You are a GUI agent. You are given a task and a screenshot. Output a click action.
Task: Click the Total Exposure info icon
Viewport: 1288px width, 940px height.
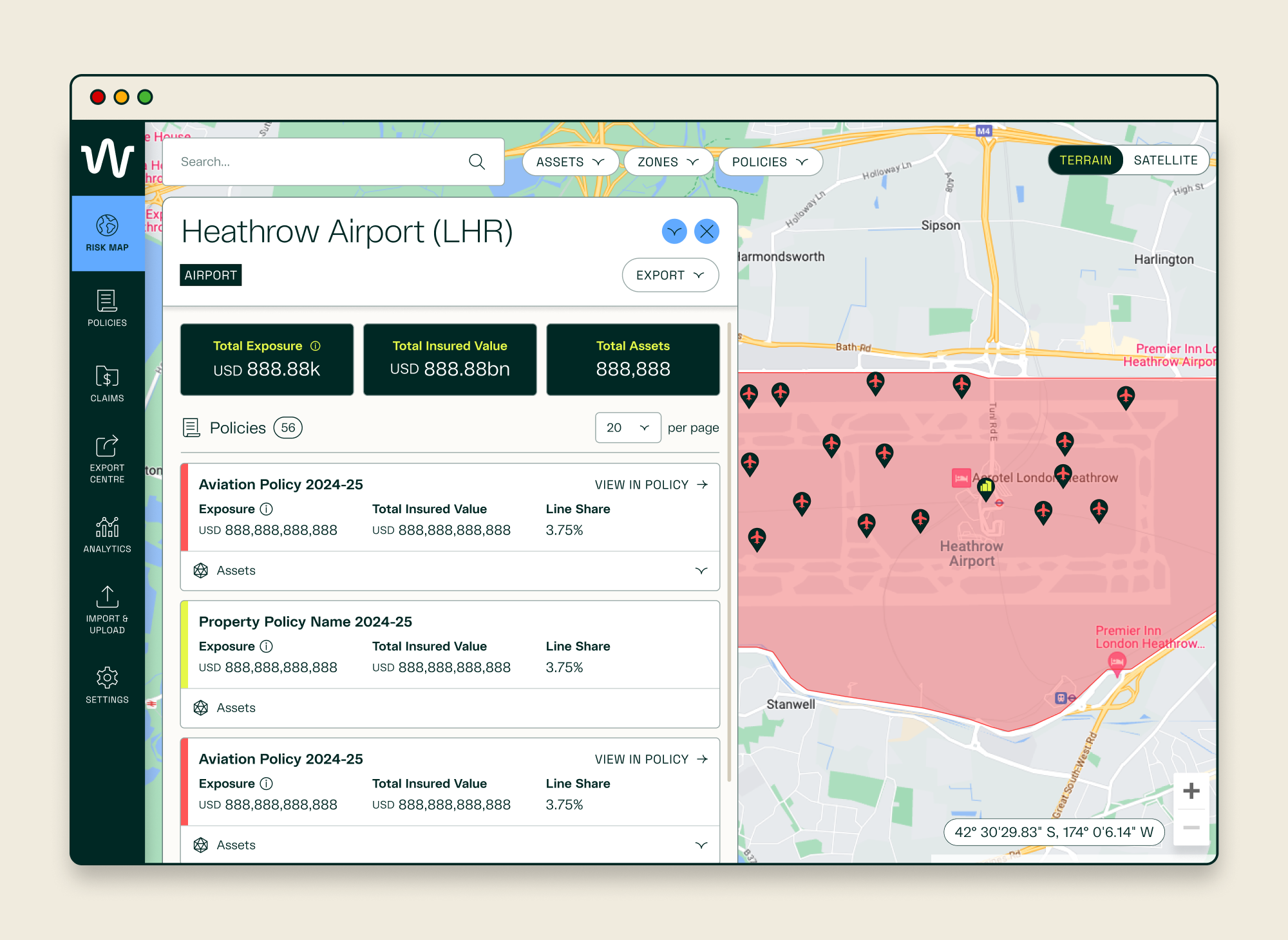(316, 346)
